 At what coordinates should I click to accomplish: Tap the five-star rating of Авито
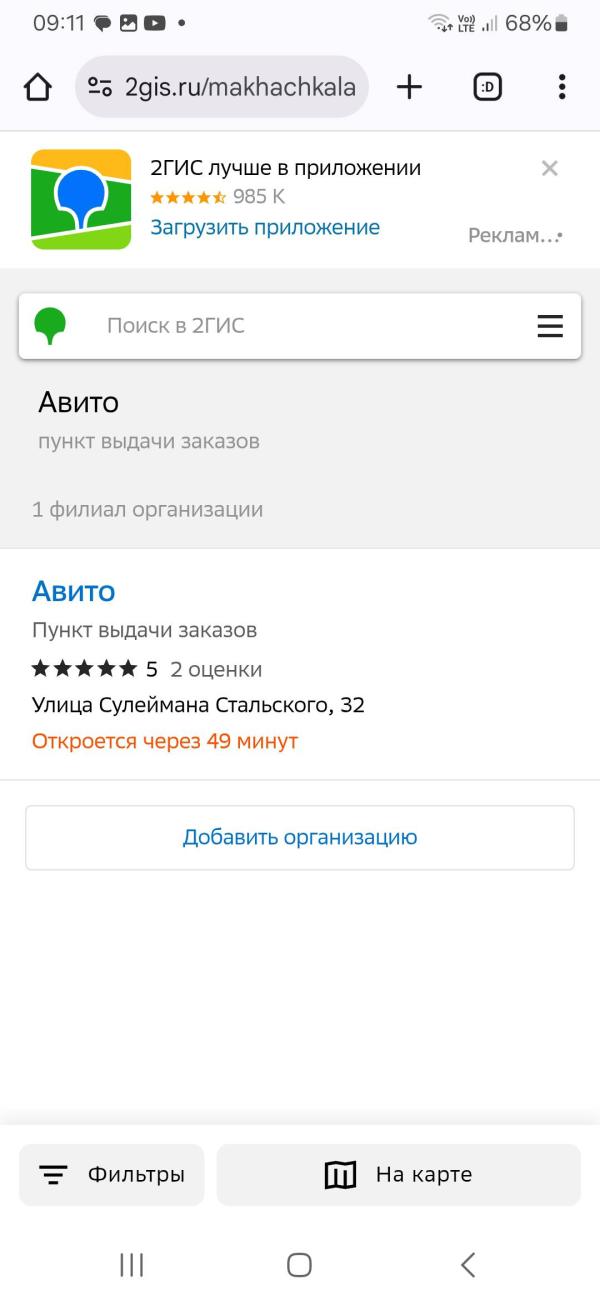85,669
